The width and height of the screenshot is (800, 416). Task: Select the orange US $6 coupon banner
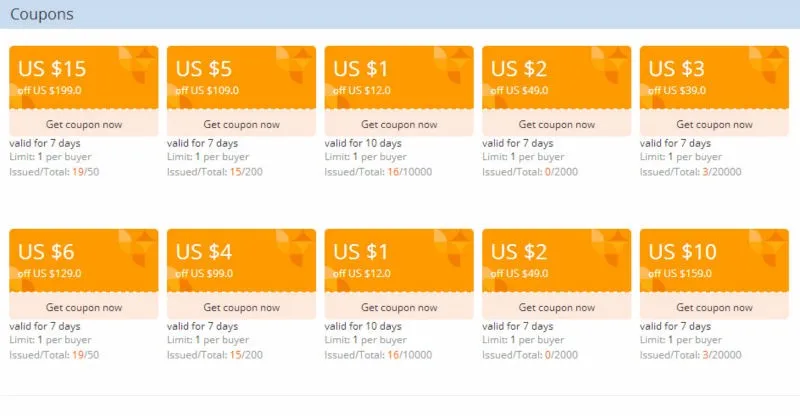tap(84, 260)
